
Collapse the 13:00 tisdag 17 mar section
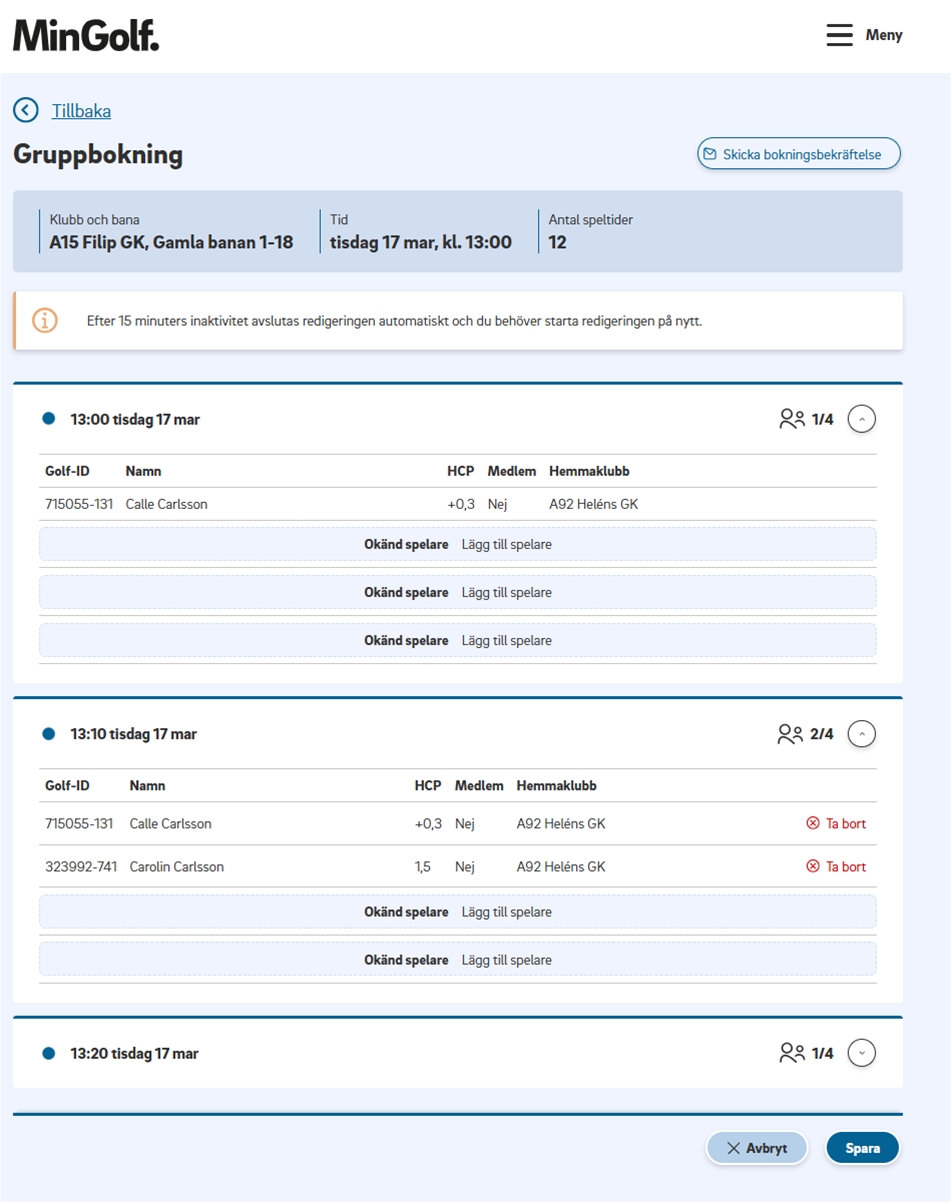click(x=861, y=419)
